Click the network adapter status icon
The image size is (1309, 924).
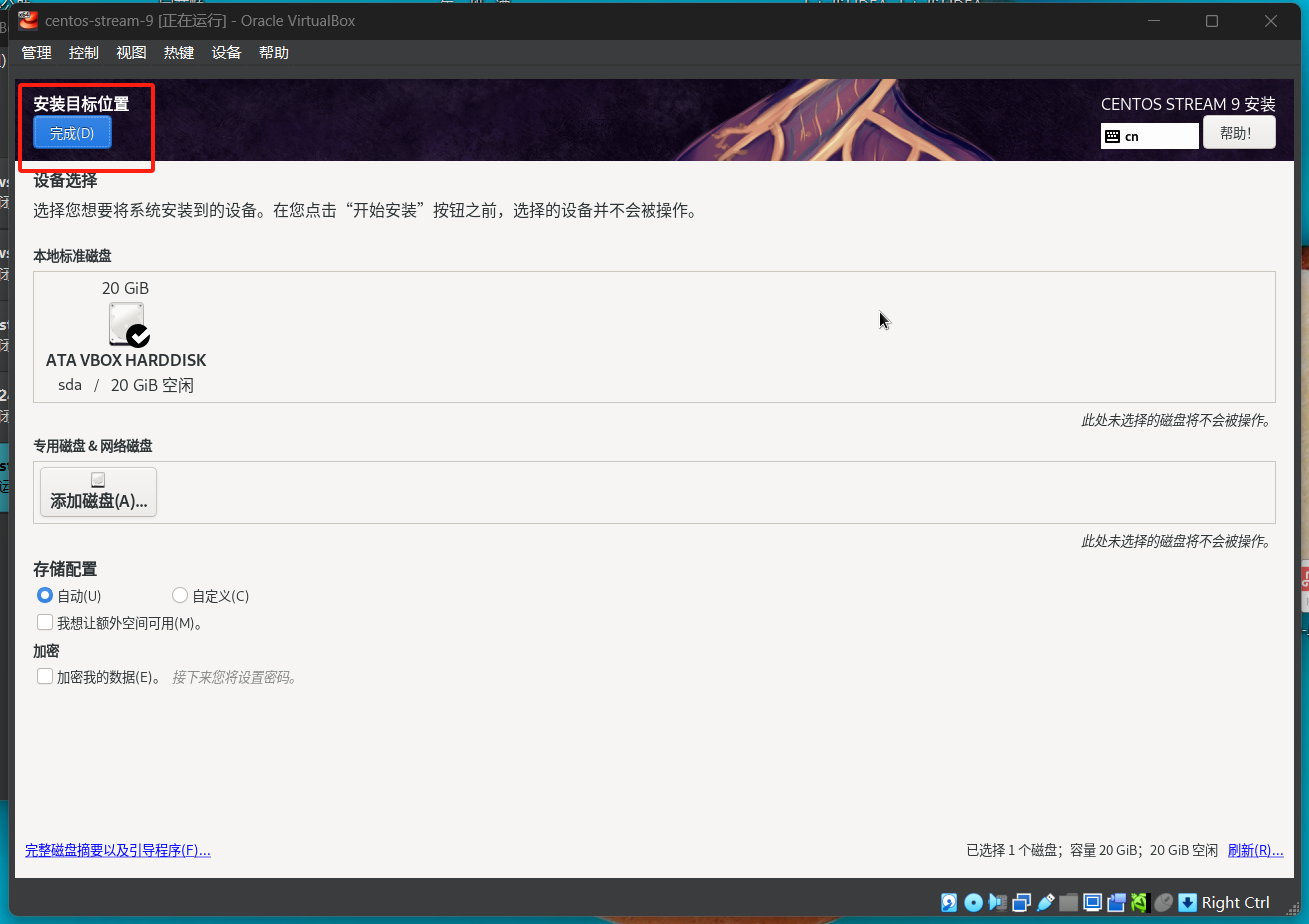click(x=1021, y=903)
